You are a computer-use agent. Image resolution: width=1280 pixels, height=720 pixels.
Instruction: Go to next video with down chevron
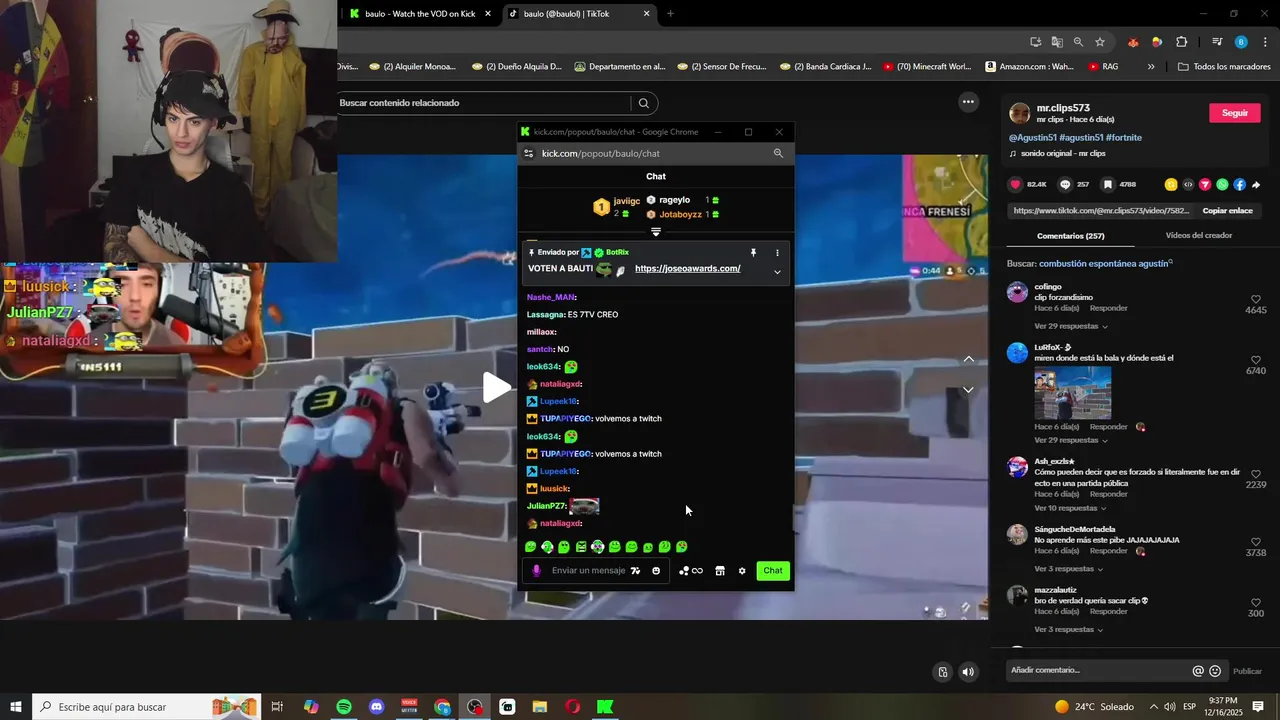968,390
